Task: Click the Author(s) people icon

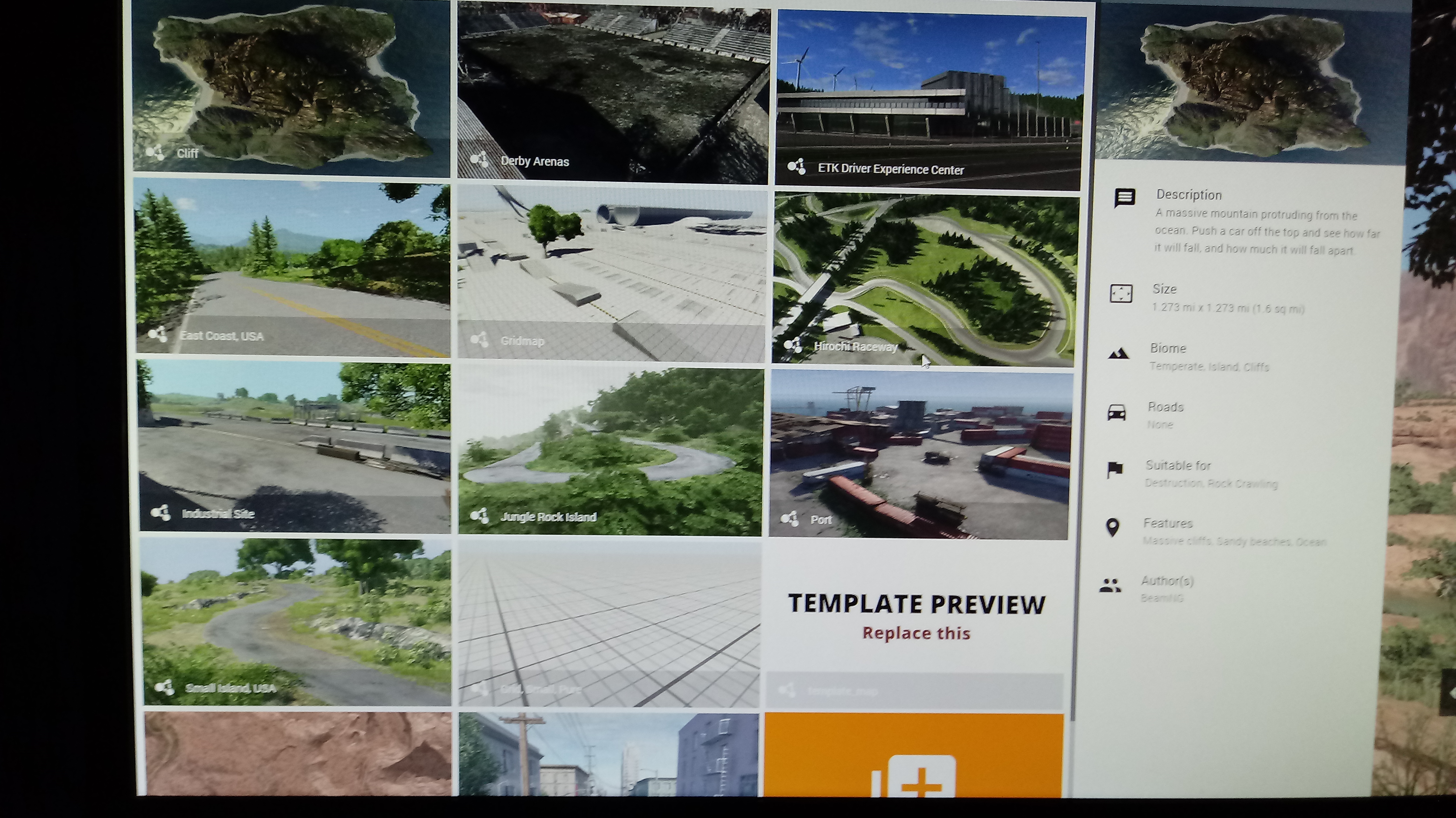Action: [x=1110, y=585]
